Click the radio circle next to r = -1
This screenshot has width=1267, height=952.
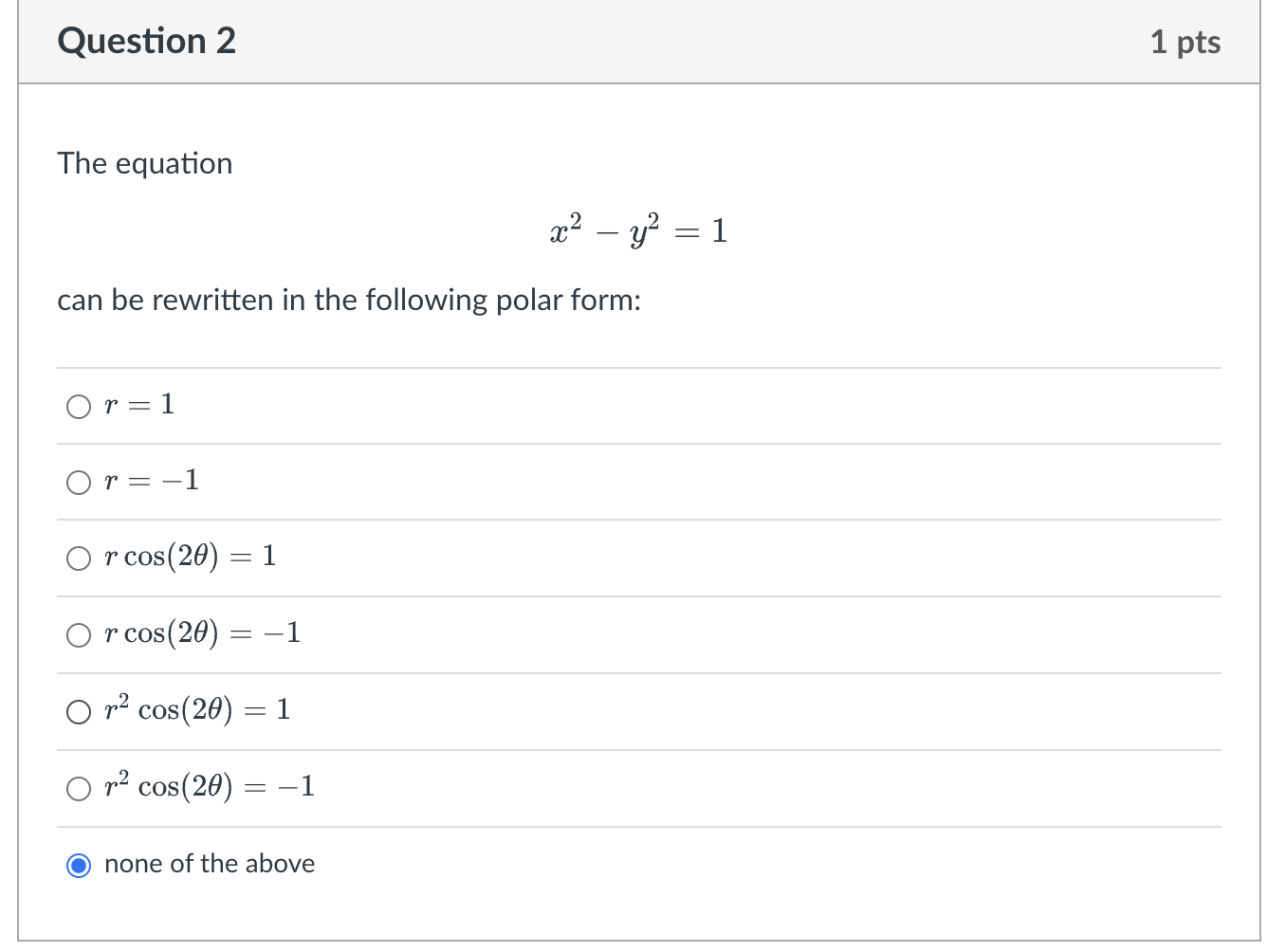pyautogui.click(x=79, y=482)
